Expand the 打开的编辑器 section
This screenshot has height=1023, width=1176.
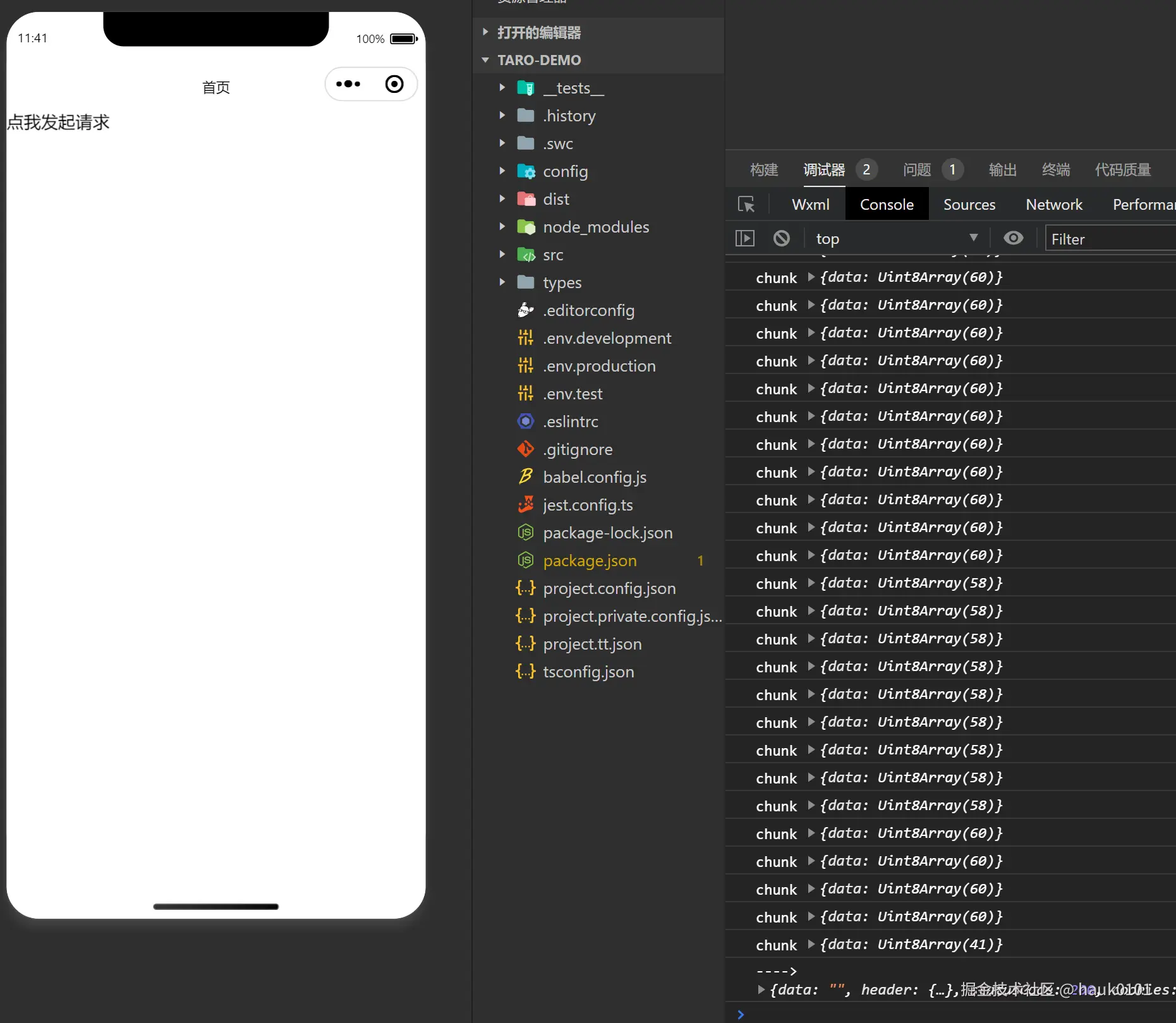pos(485,32)
